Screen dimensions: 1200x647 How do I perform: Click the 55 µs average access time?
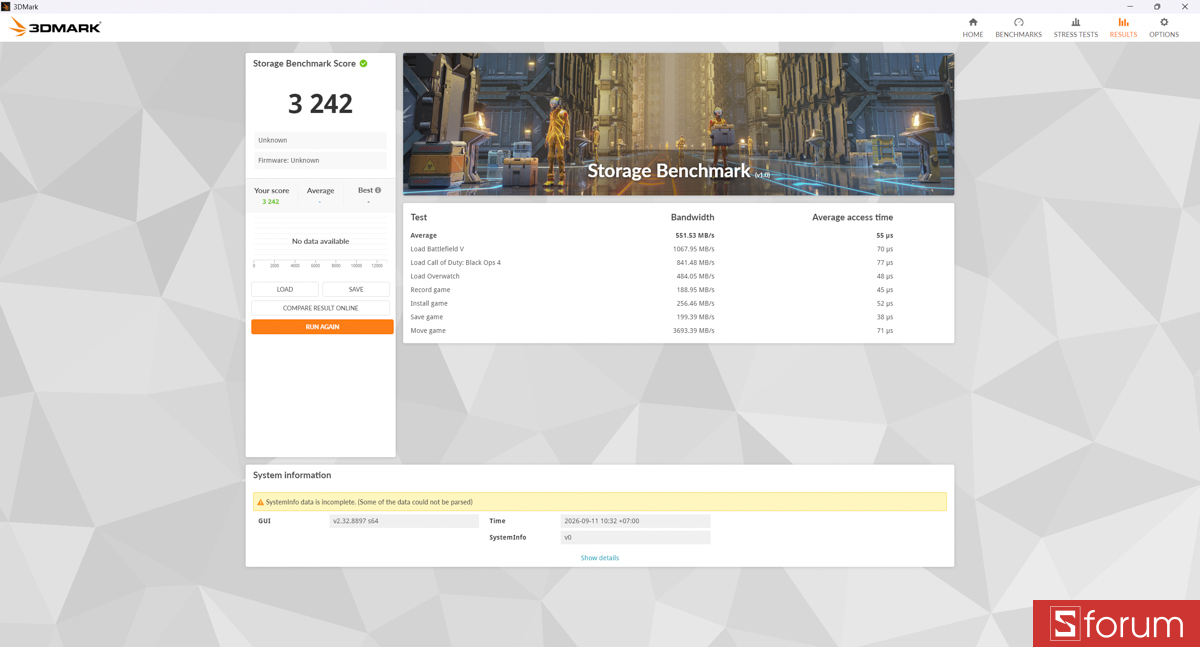(x=885, y=235)
